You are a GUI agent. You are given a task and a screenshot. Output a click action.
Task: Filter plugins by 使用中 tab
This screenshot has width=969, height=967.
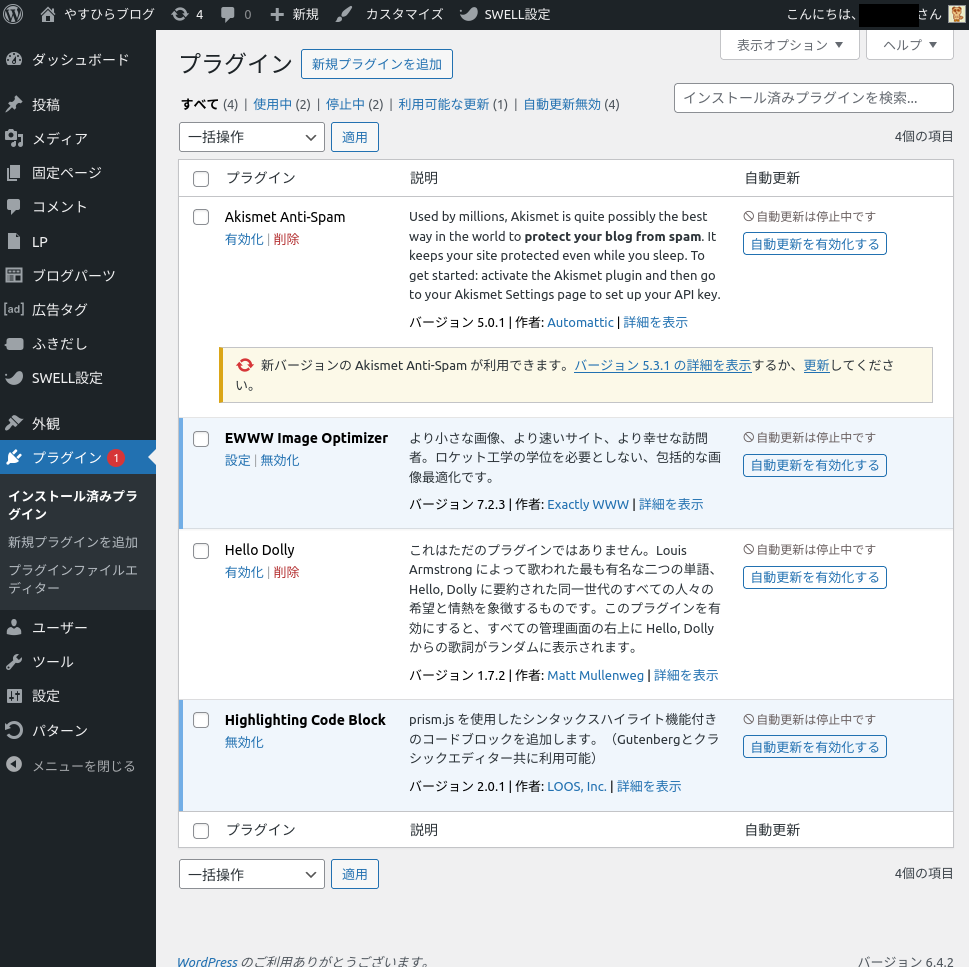point(272,104)
